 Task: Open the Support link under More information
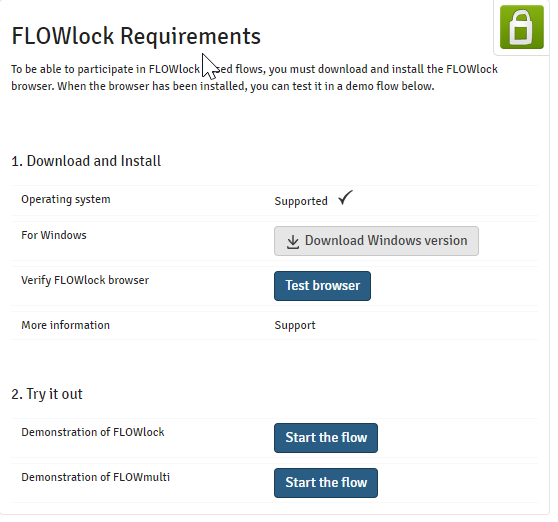point(295,325)
